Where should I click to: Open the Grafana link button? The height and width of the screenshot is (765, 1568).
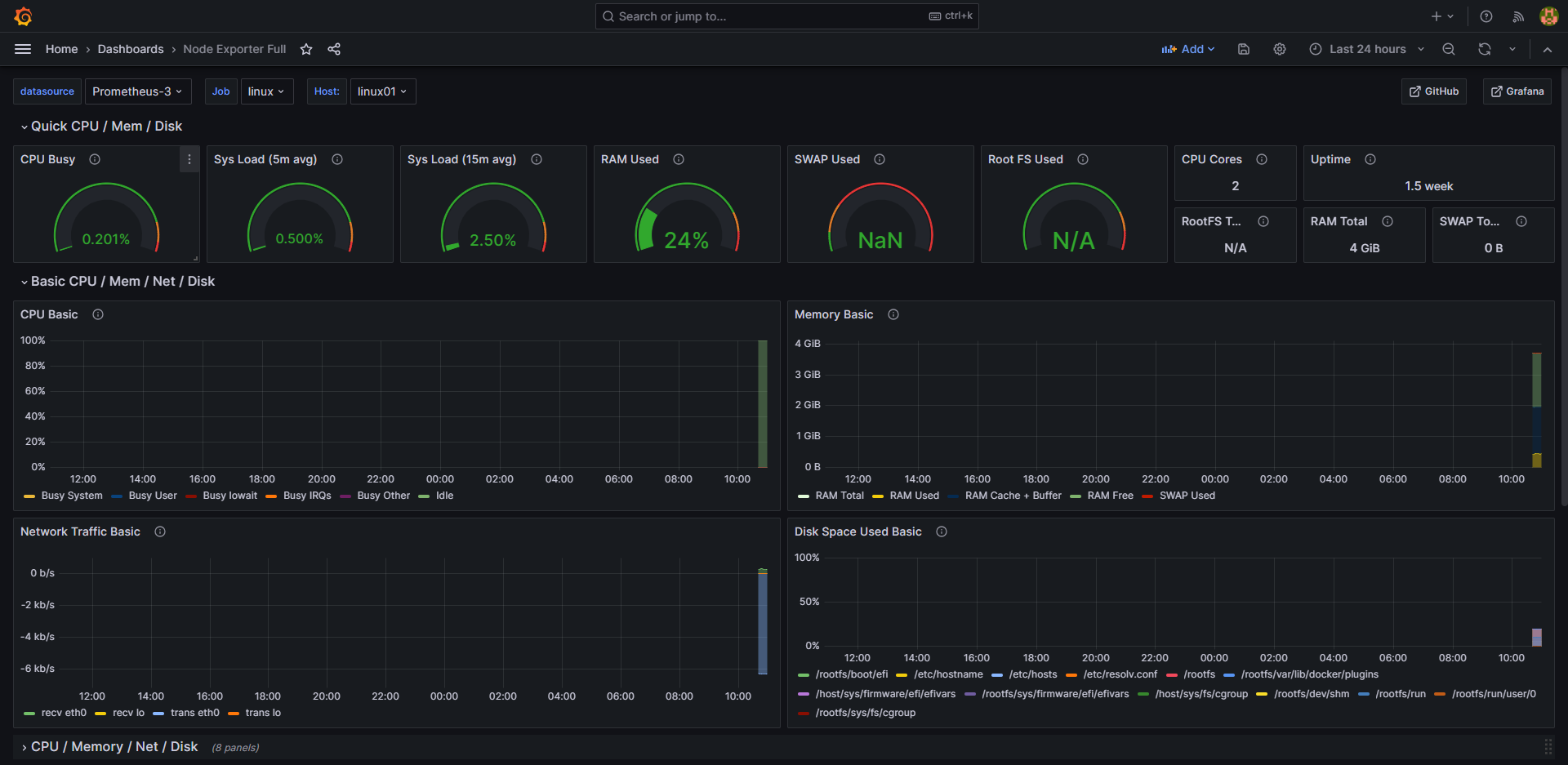pyautogui.click(x=1517, y=91)
